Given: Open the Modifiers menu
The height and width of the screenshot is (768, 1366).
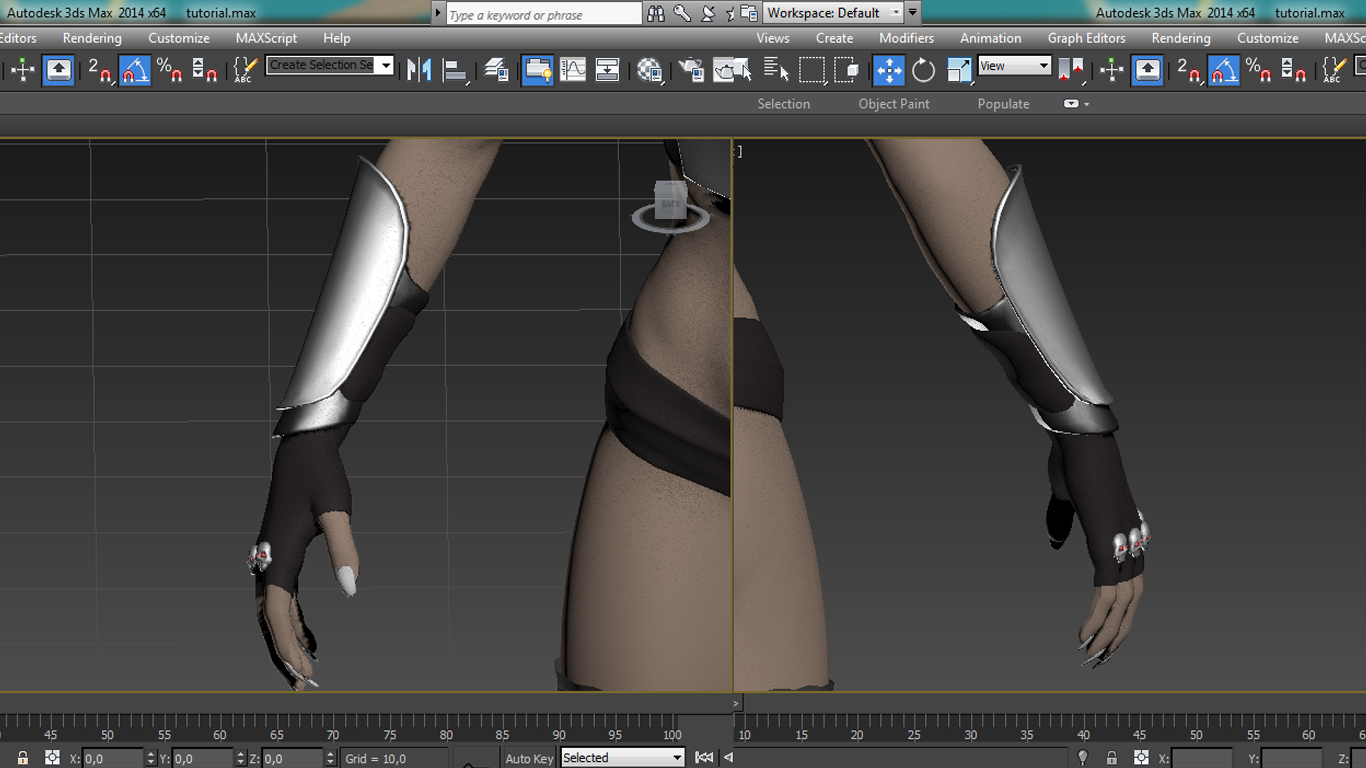Looking at the screenshot, I should pos(906,38).
